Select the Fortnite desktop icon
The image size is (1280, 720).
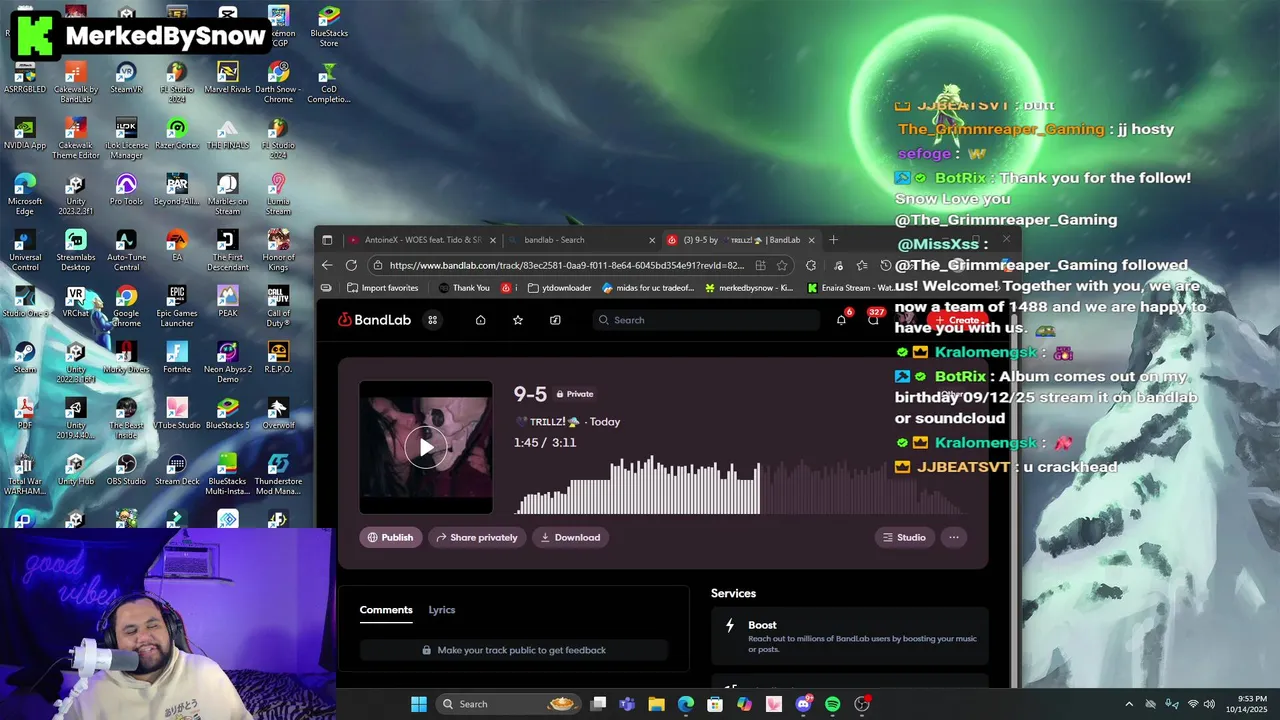click(x=177, y=358)
